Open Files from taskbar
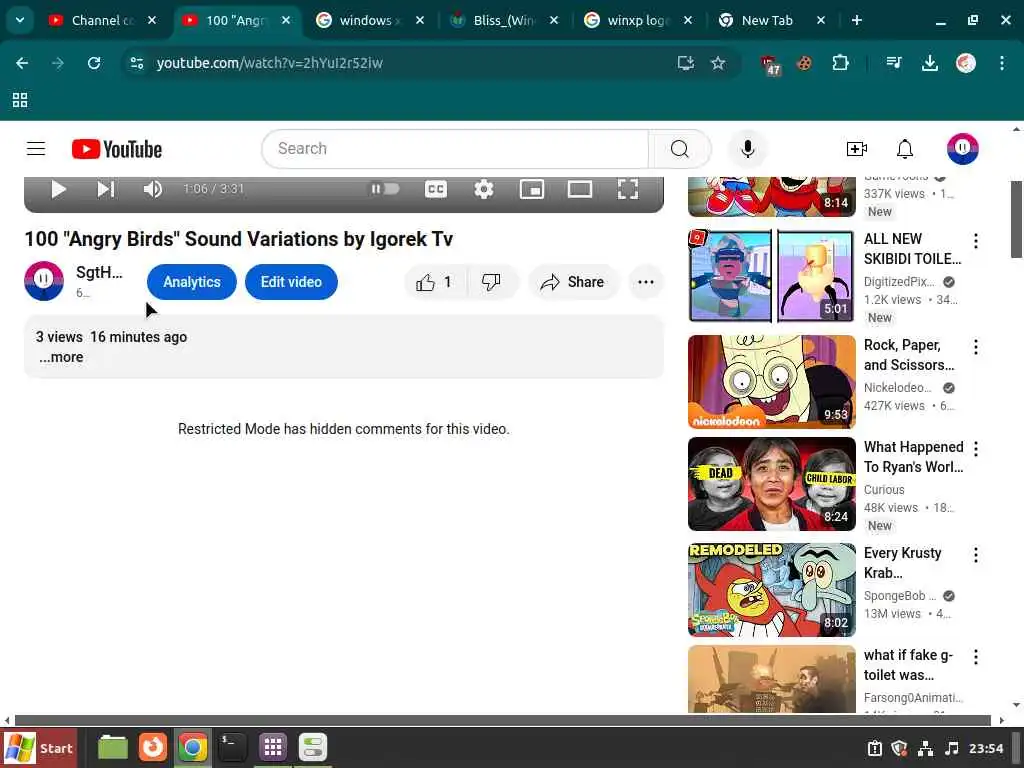1024x768 pixels. tap(112, 748)
